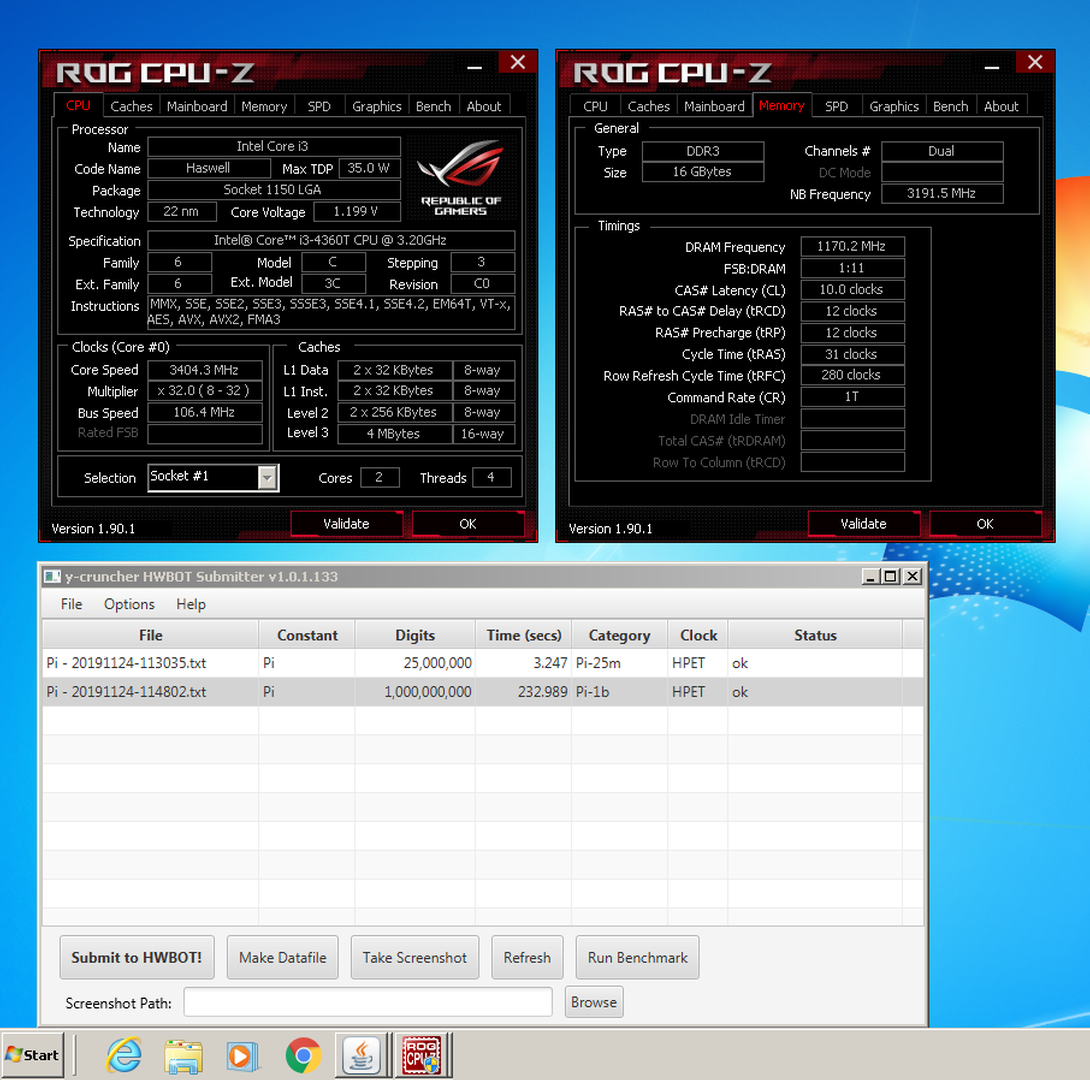Open About tab in left CPU-Z window

point(484,106)
